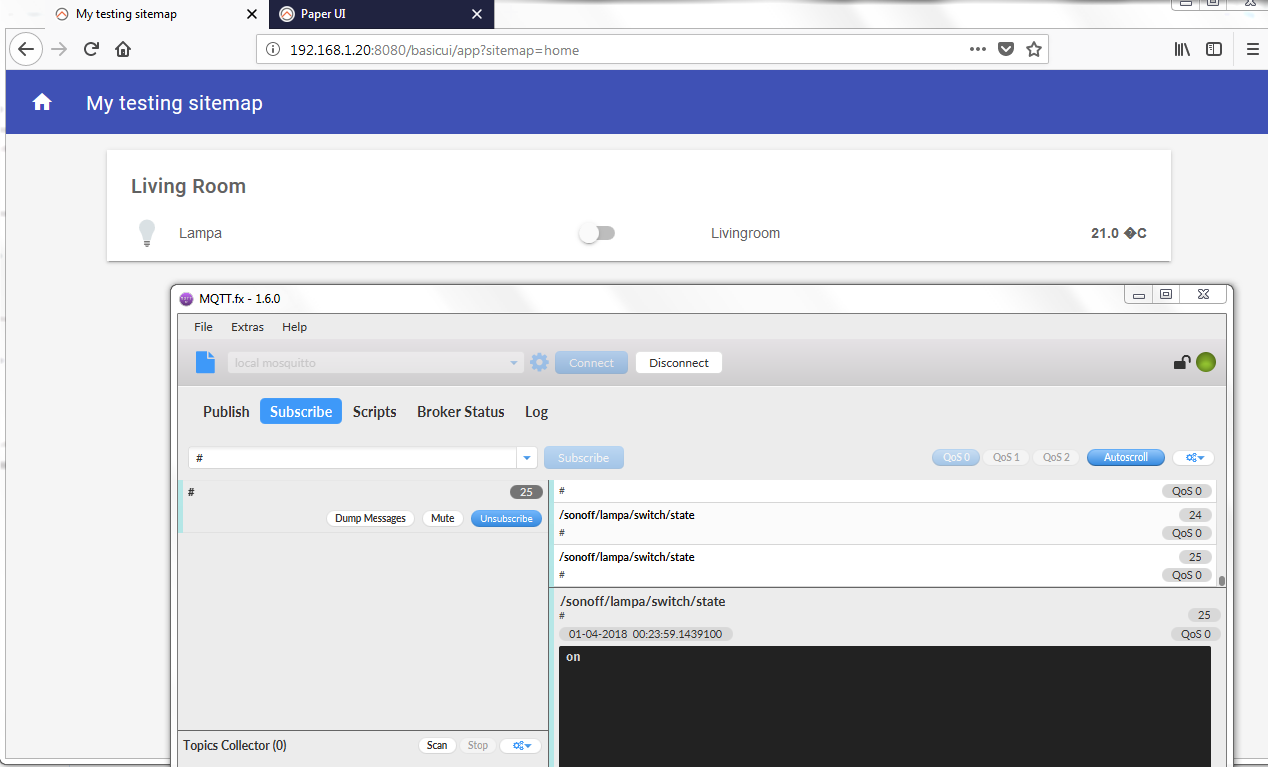Click the blue connection profile file icon
Screen dimensions: 1268x767
pyautogui.click(x=205, y=362)
